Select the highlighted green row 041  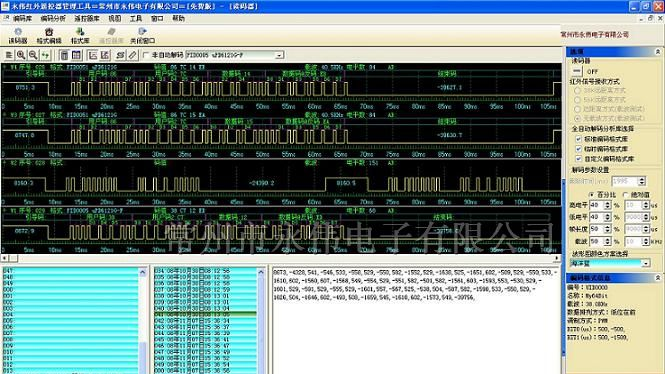point(205,314)
